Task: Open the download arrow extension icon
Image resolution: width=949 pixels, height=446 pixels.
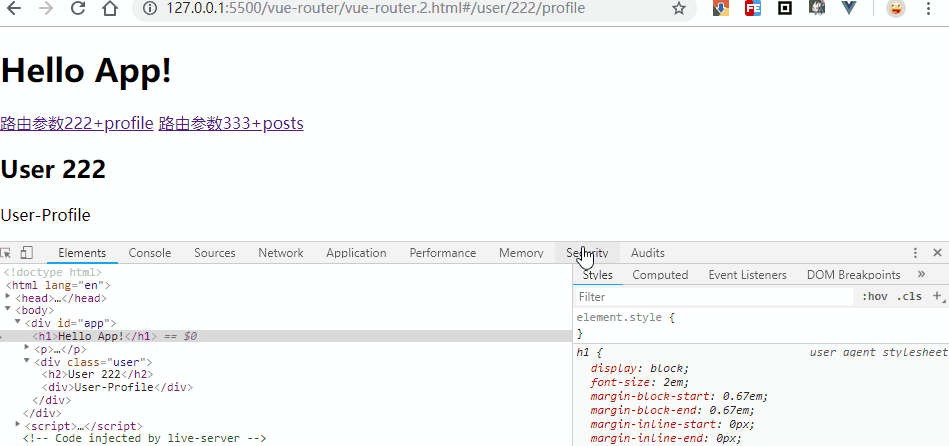Action: pos(720,8)
